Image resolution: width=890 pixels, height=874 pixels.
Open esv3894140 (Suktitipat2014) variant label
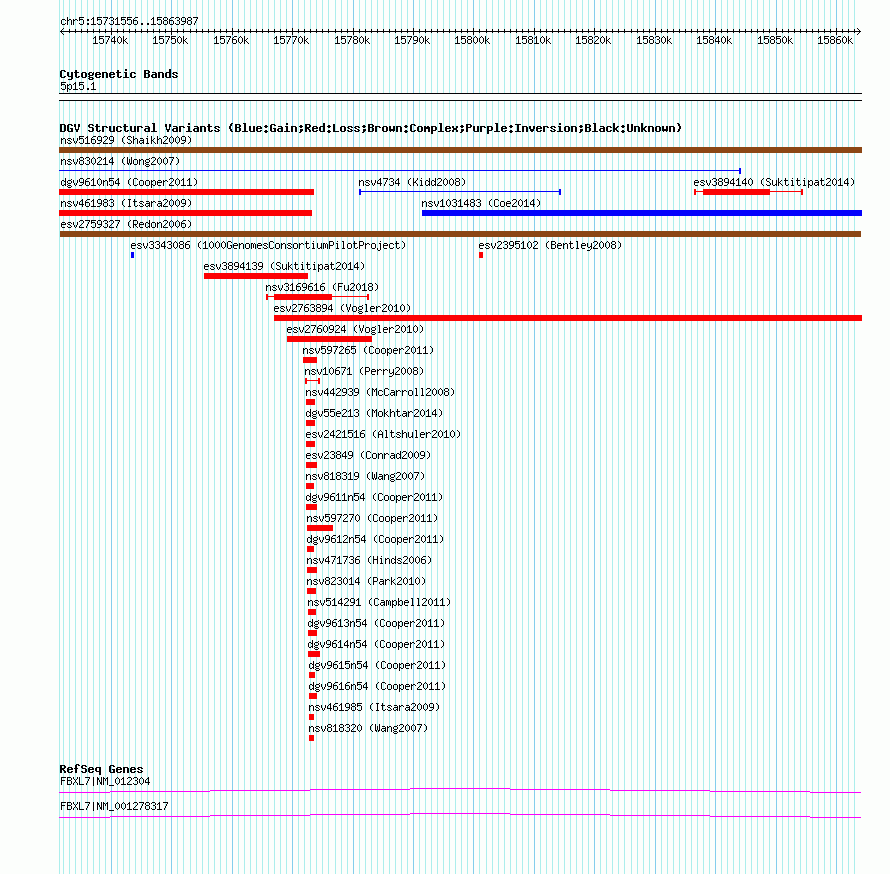[x=774, y=182]
